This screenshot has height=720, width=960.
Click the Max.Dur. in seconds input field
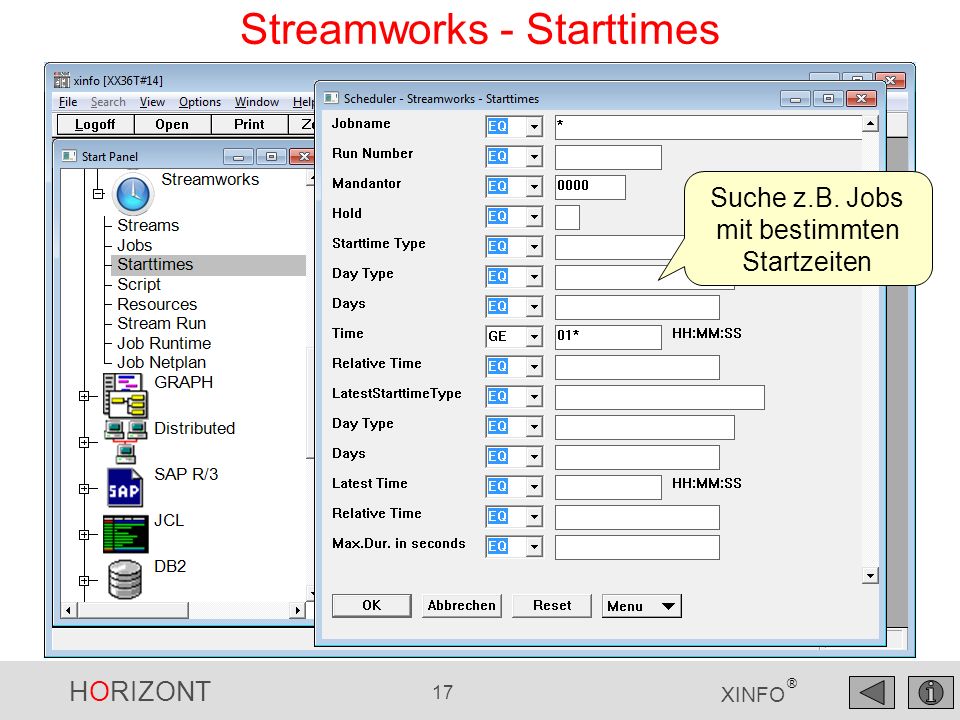[637, 547]
